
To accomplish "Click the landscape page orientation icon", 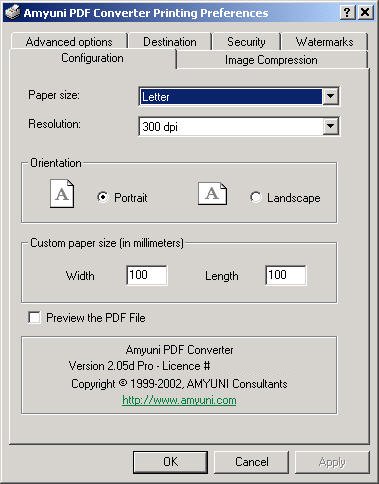I will pos(212,194).
